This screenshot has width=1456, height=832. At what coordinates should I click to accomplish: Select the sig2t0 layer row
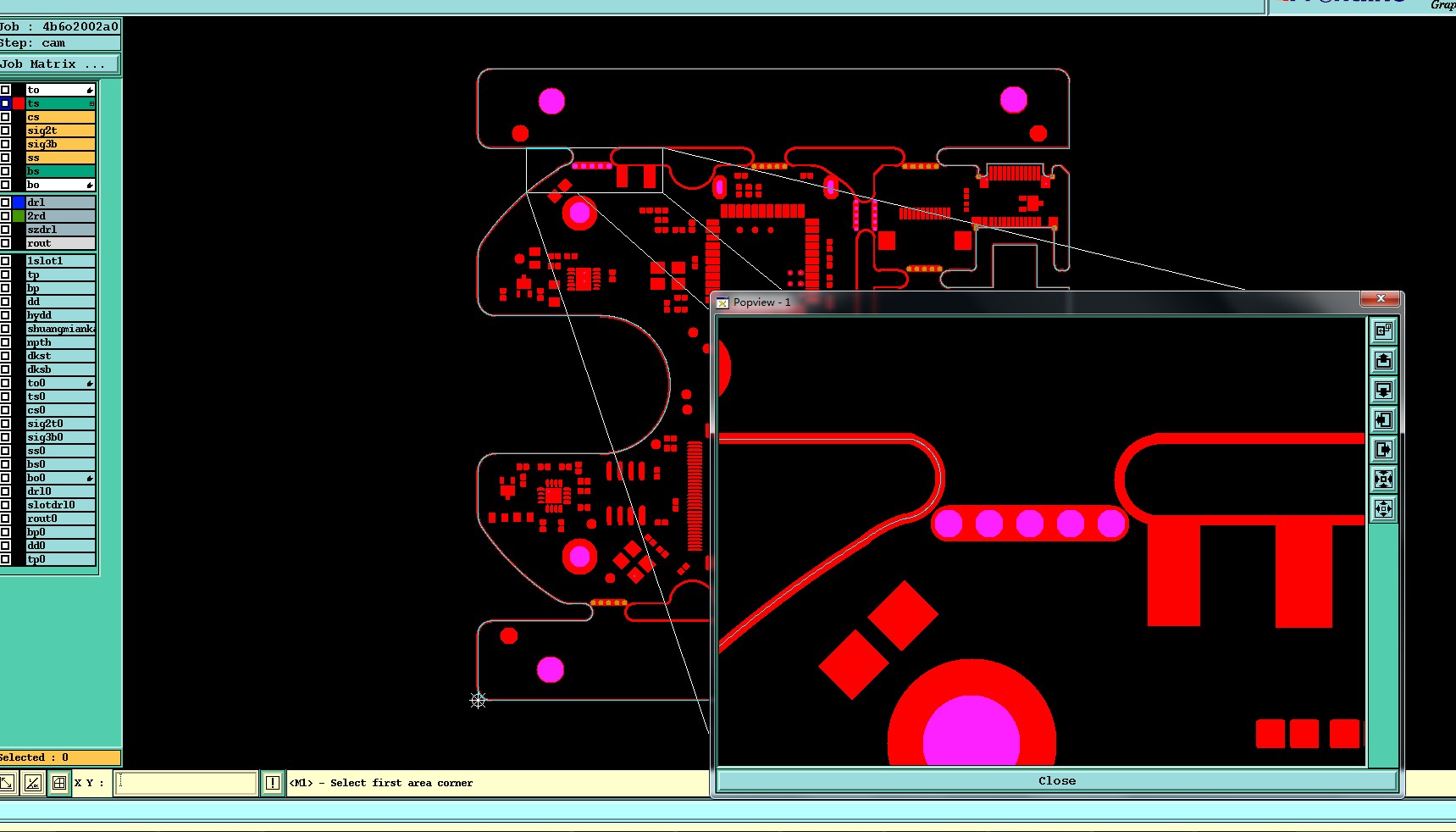[x=60, y=424]
